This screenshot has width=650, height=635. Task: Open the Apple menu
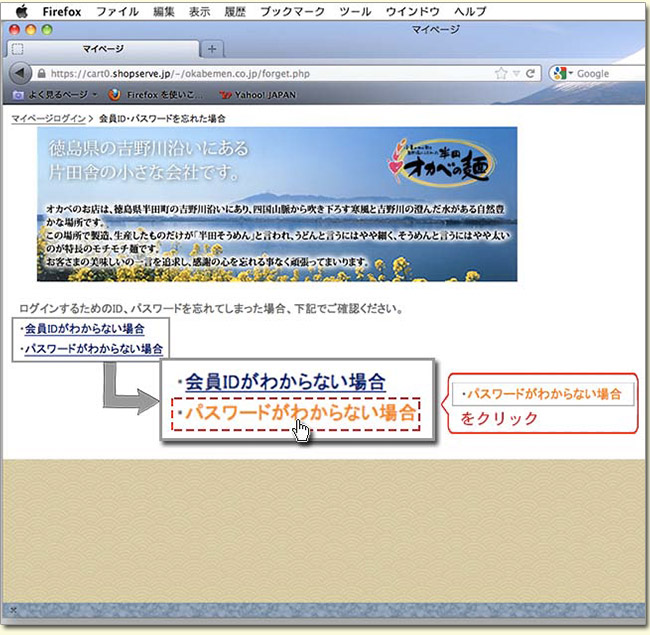[21, 11]
